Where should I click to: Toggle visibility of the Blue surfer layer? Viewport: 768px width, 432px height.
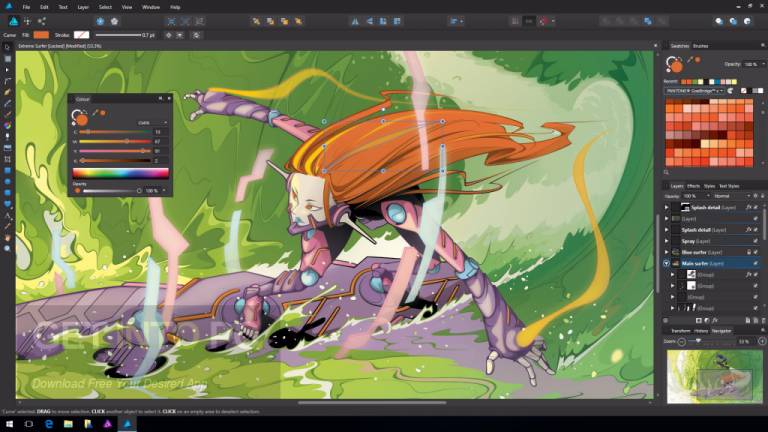755,252
